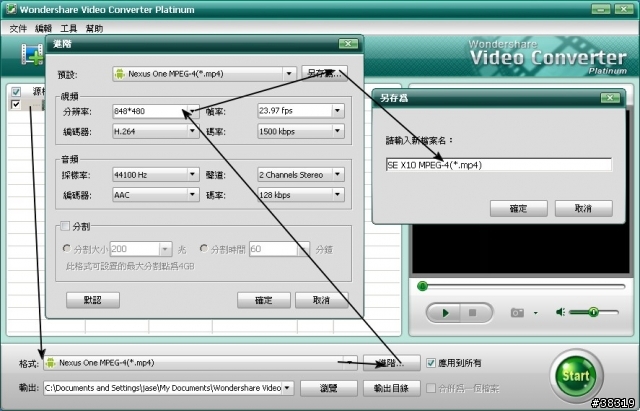Close the Video Converter main window
The image size is (640, 411).
pos(624,9)
